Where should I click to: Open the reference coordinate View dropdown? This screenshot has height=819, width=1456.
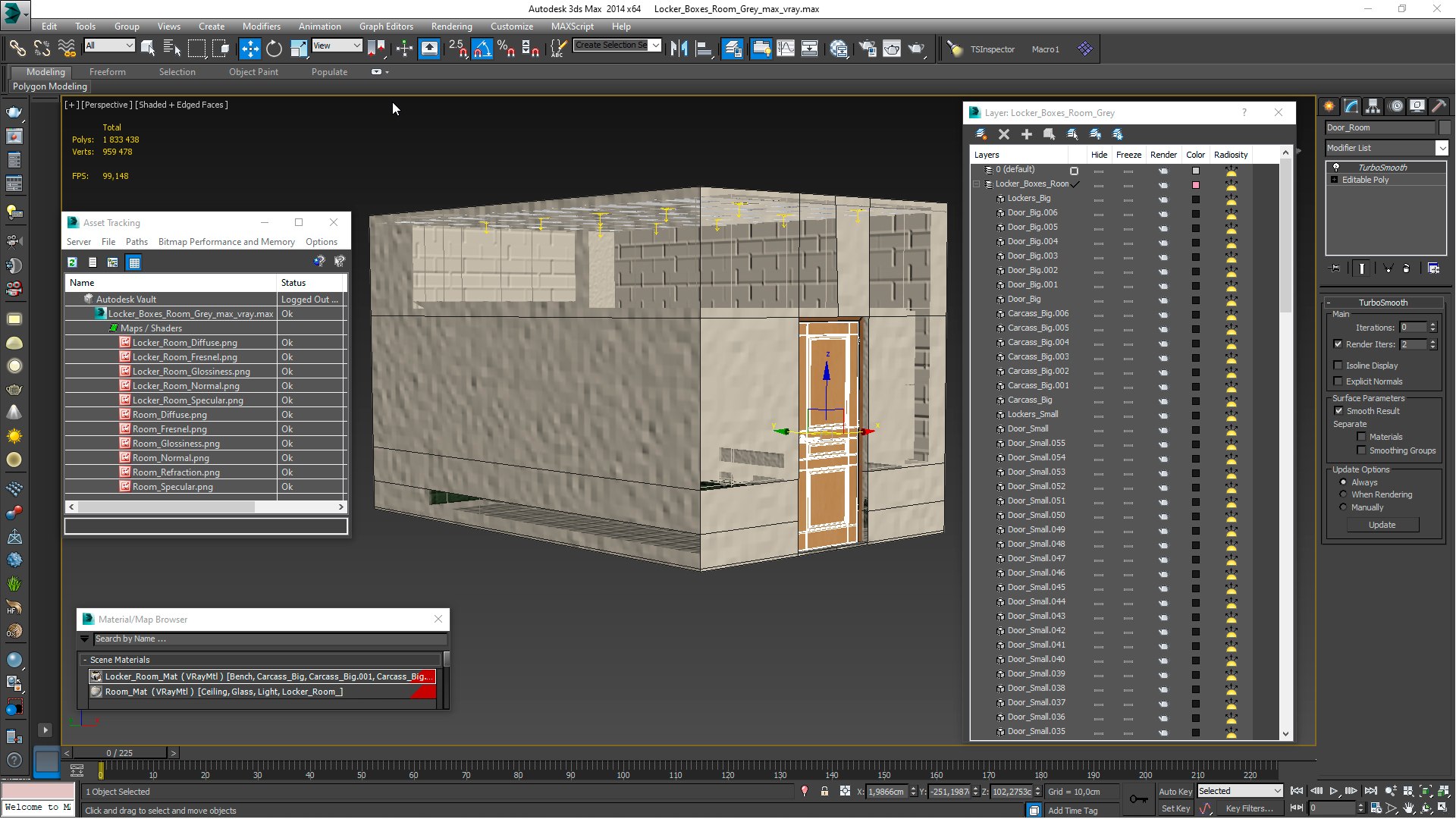coord(337,45)
